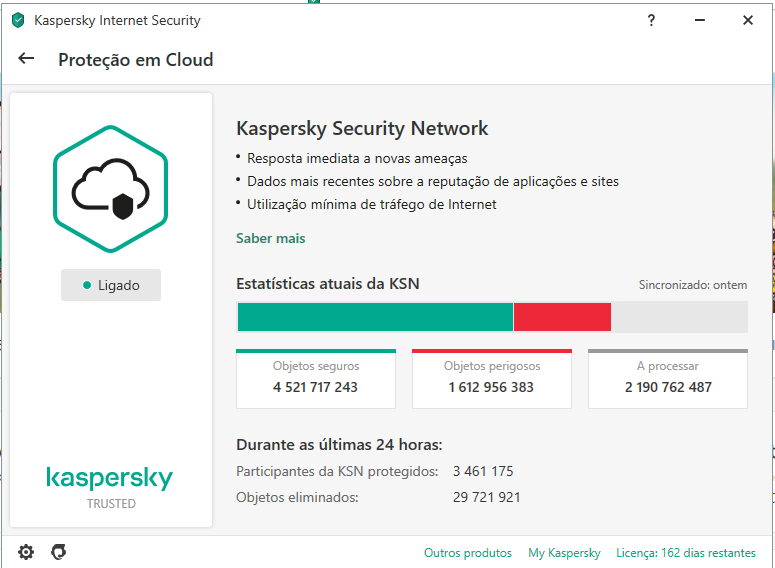Click the help question mark icon

(651, 20)
